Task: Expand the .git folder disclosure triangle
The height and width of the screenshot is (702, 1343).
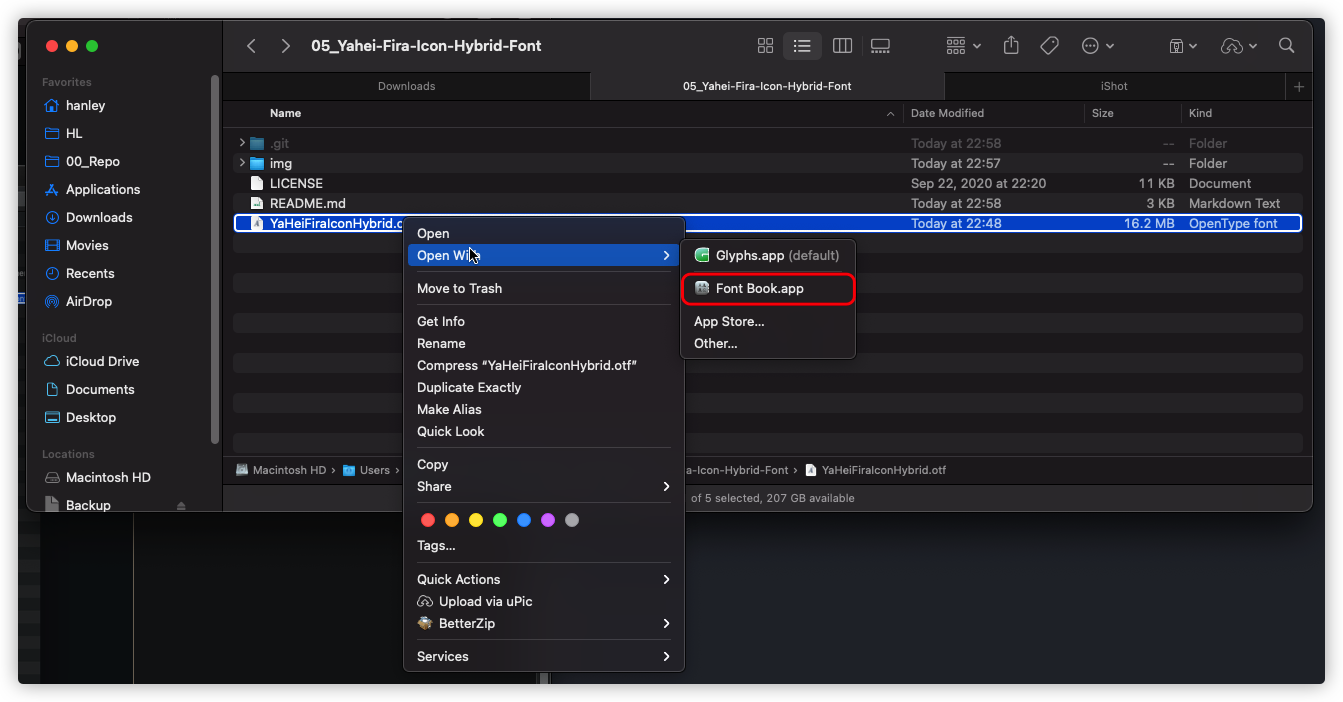Action: (242, 143)
